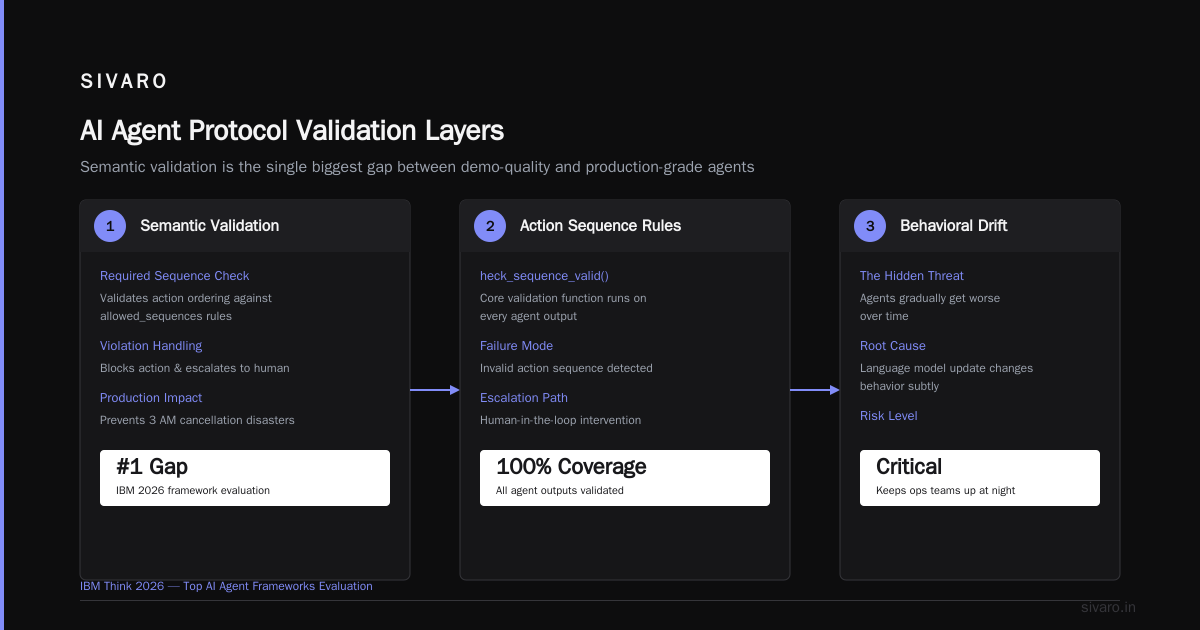The image size is (1200, 630).
Task: Click the SIVARO logo text
Action: (x=124, y=82)
